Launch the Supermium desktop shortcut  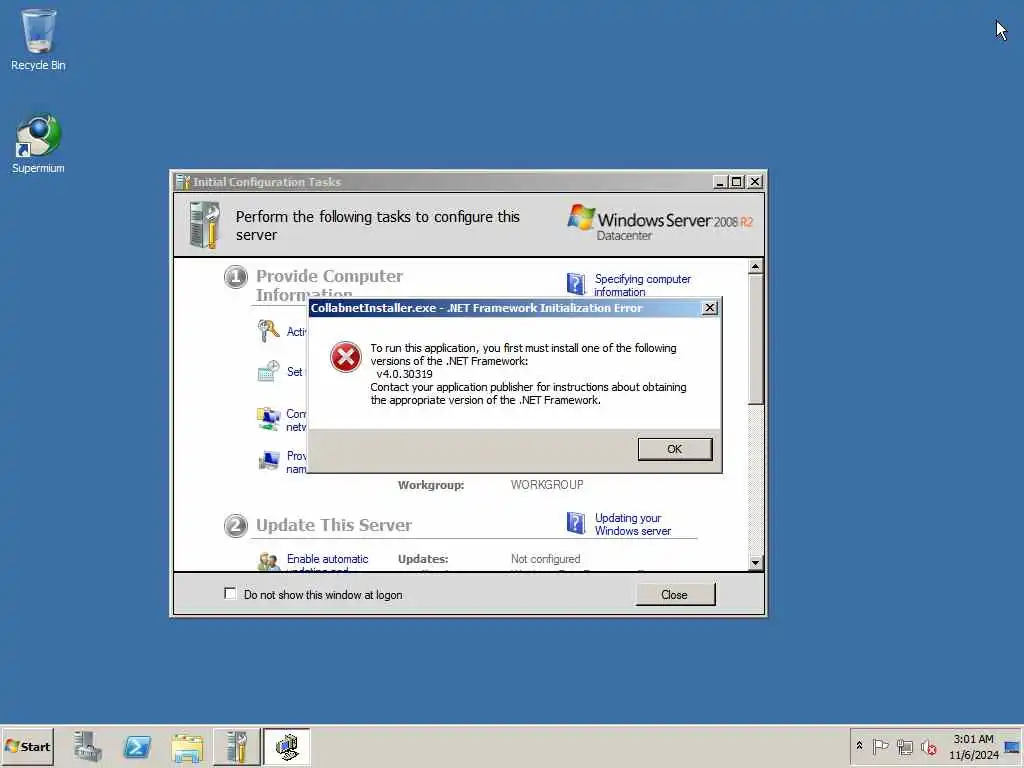click(x=38, y=144)
